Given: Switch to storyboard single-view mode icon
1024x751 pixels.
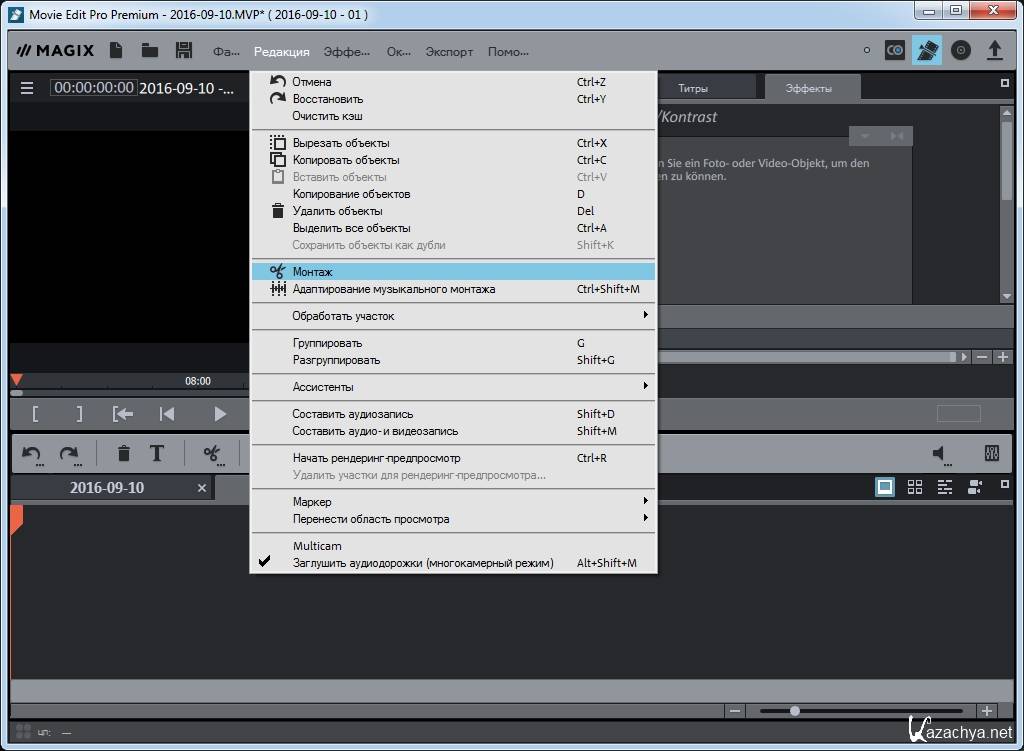Looking at the screenshot, I should pyautogui.click(x=885, y=487).
